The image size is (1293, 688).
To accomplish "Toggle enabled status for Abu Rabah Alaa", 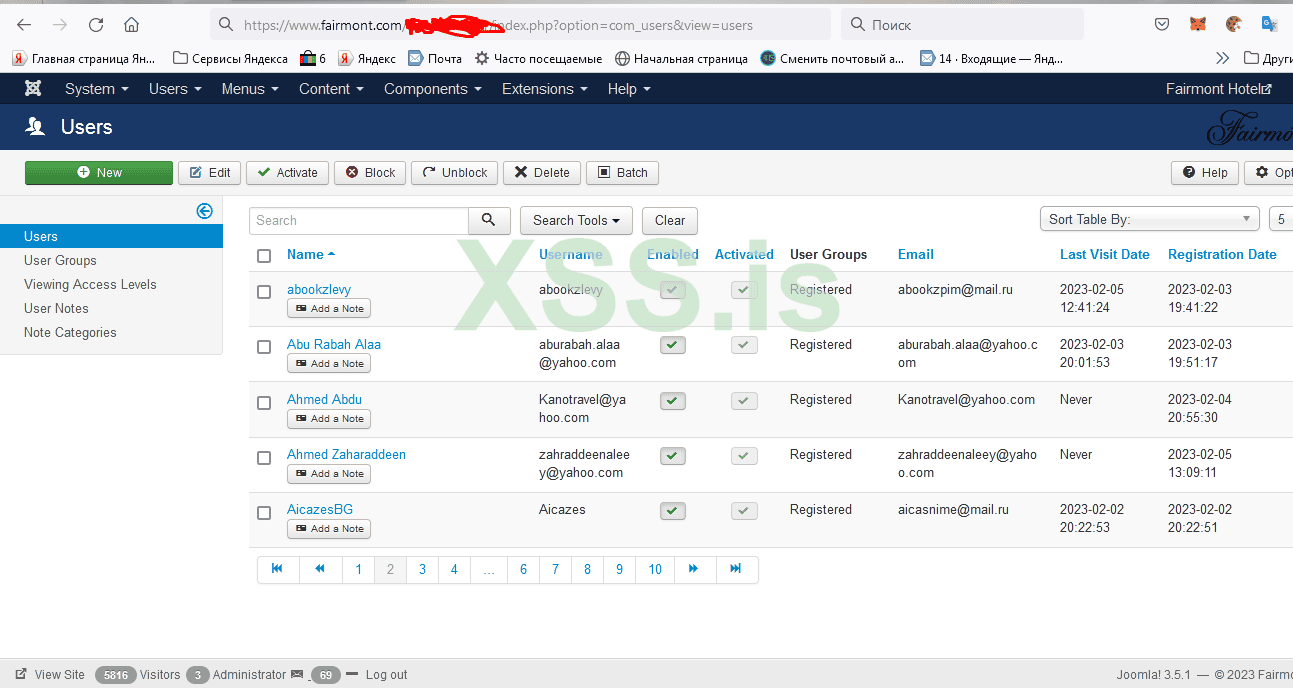I will 673,346.
